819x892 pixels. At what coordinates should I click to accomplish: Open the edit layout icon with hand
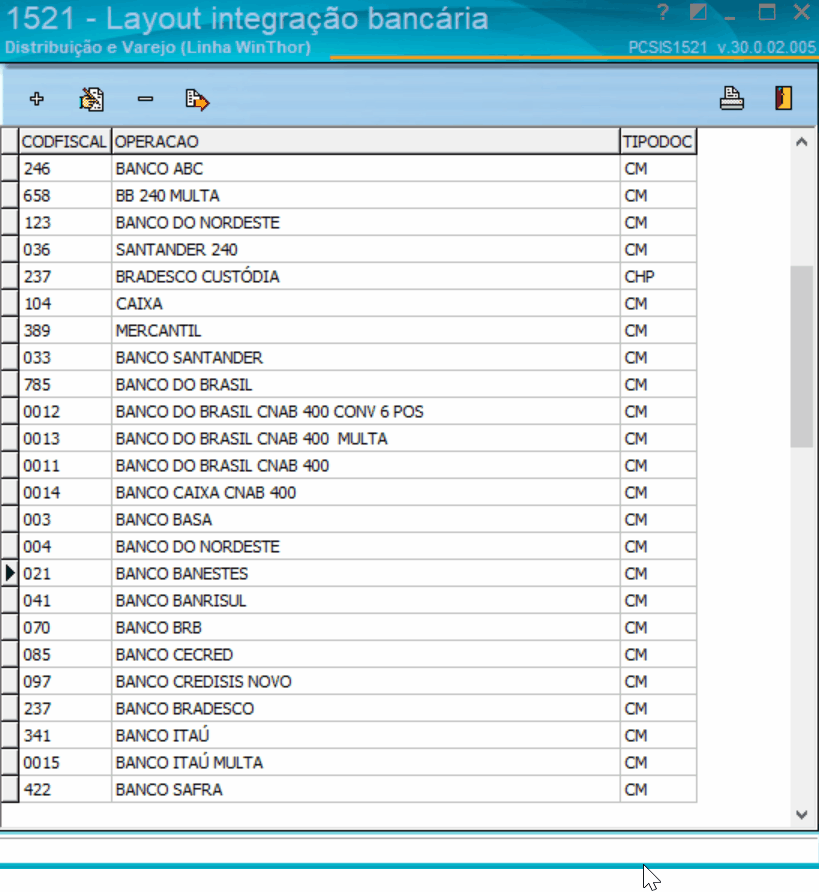91,99
